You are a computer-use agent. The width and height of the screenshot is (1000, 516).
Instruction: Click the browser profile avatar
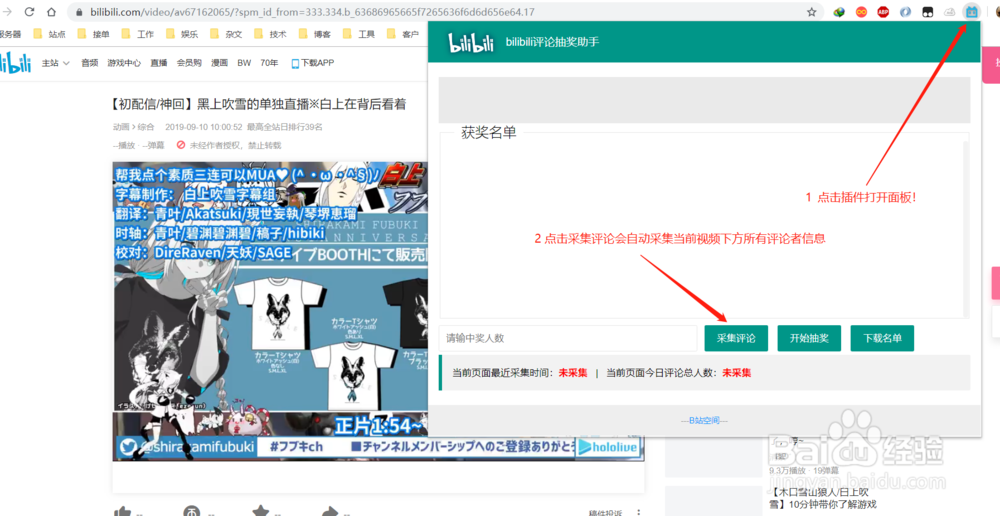pos(997,11)
